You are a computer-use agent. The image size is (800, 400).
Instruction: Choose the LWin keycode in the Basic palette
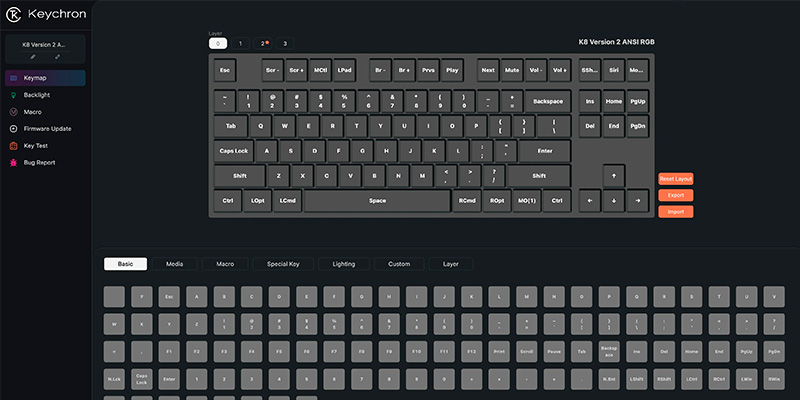(x=747, y=379)
